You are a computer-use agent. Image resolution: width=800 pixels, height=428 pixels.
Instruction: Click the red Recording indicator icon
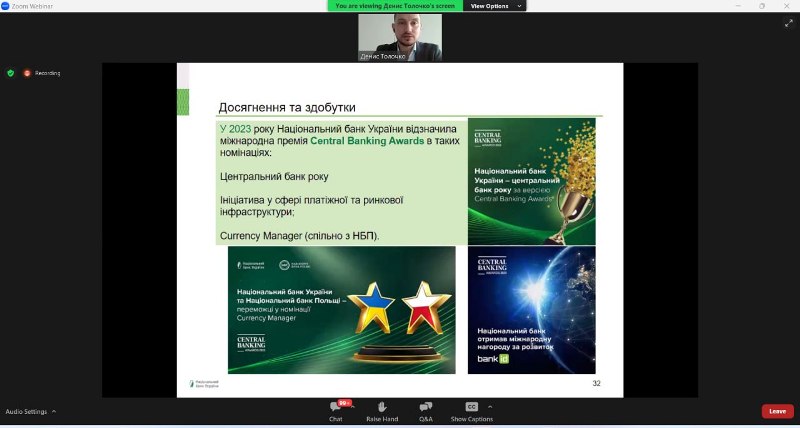click(x=27, y=73)
